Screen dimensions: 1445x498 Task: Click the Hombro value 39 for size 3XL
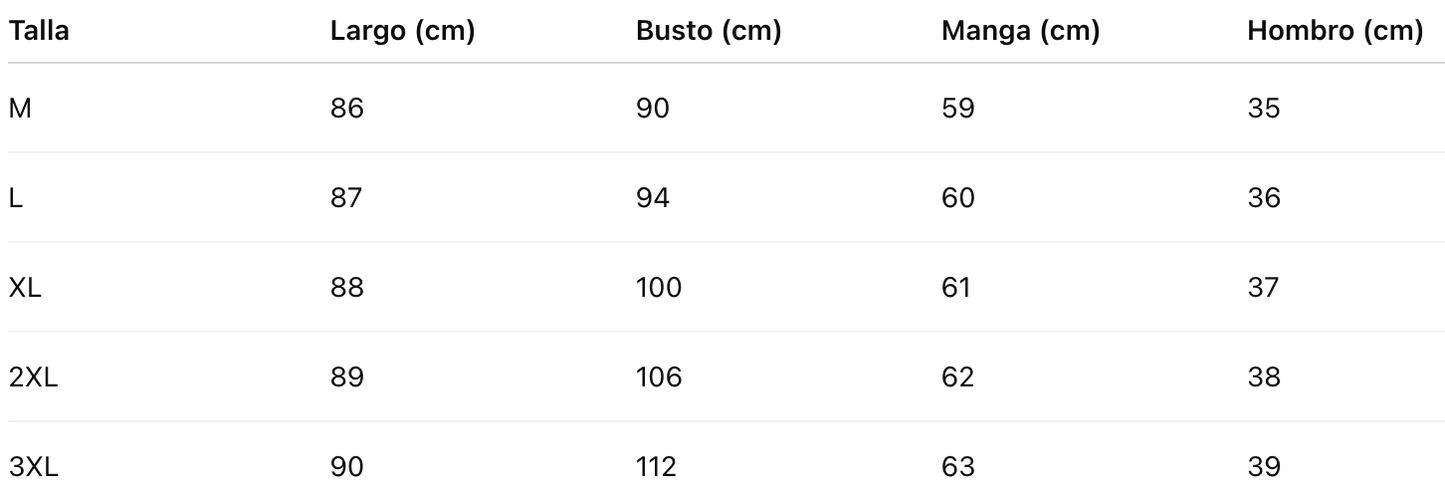click(1264, 467)
